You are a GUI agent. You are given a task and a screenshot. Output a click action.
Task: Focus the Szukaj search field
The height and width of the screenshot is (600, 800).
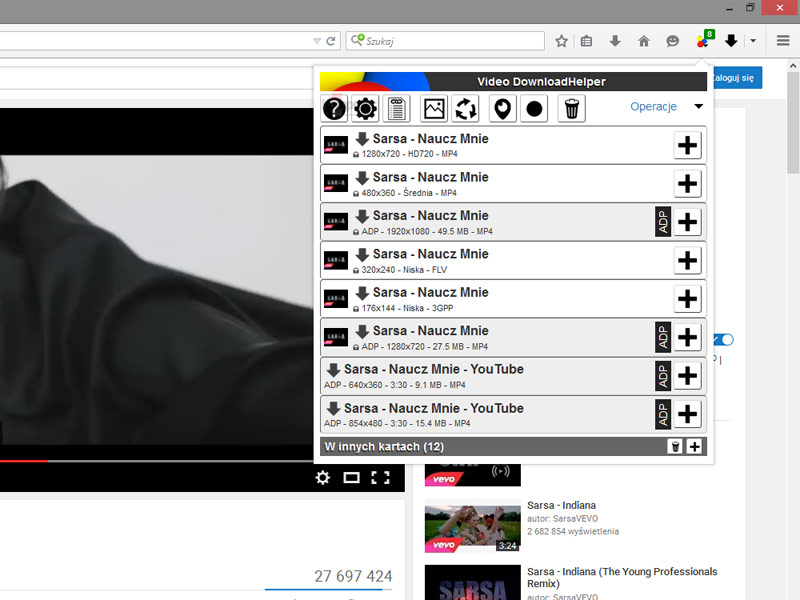(445, 41)
